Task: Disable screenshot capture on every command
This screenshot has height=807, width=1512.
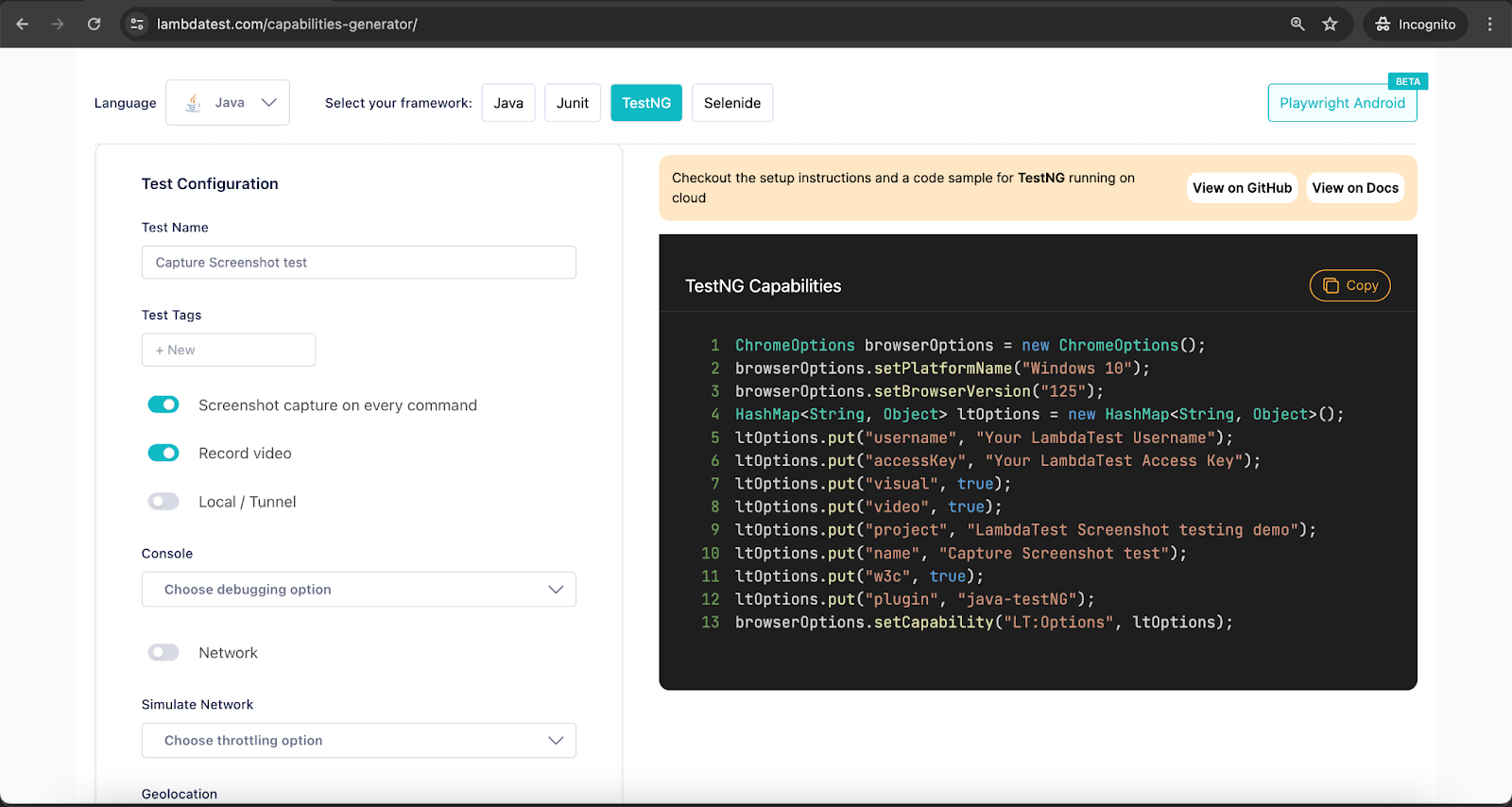Action: (163, 404)
